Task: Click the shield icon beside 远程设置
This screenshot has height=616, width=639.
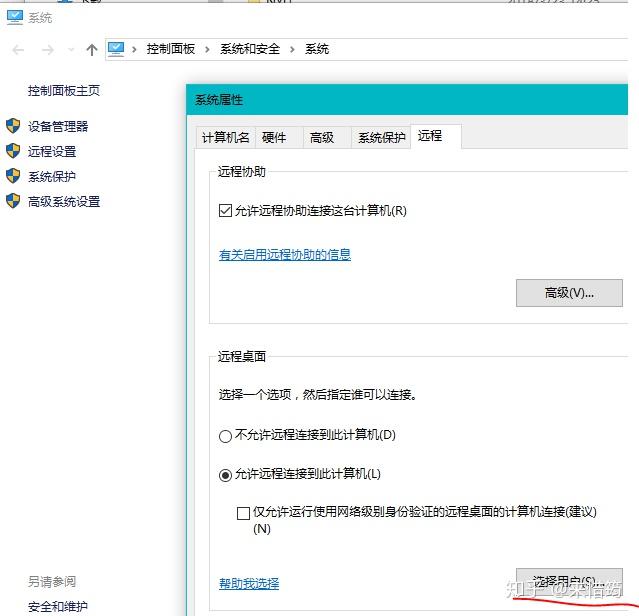Action: pyautogui.click(x=13, y=151)
